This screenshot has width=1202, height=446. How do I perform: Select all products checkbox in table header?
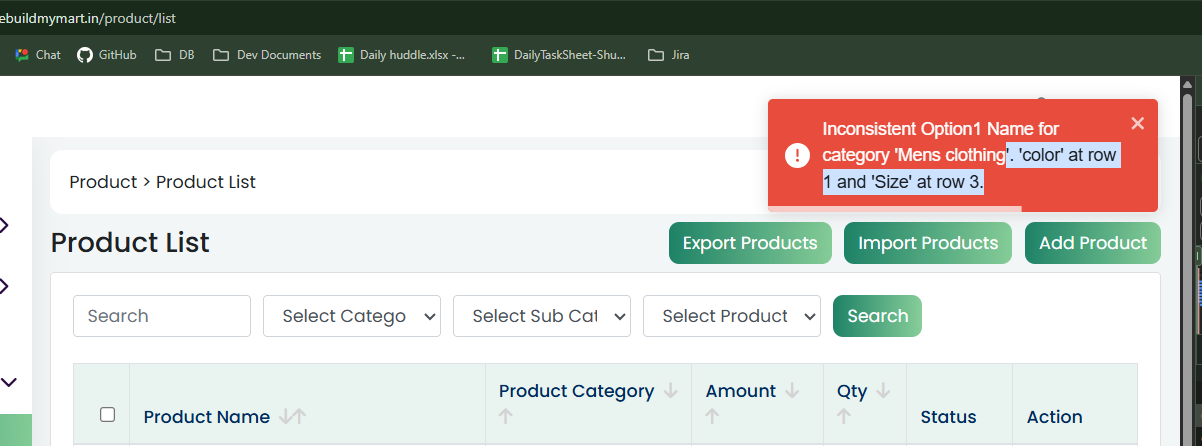pos(108,414)
